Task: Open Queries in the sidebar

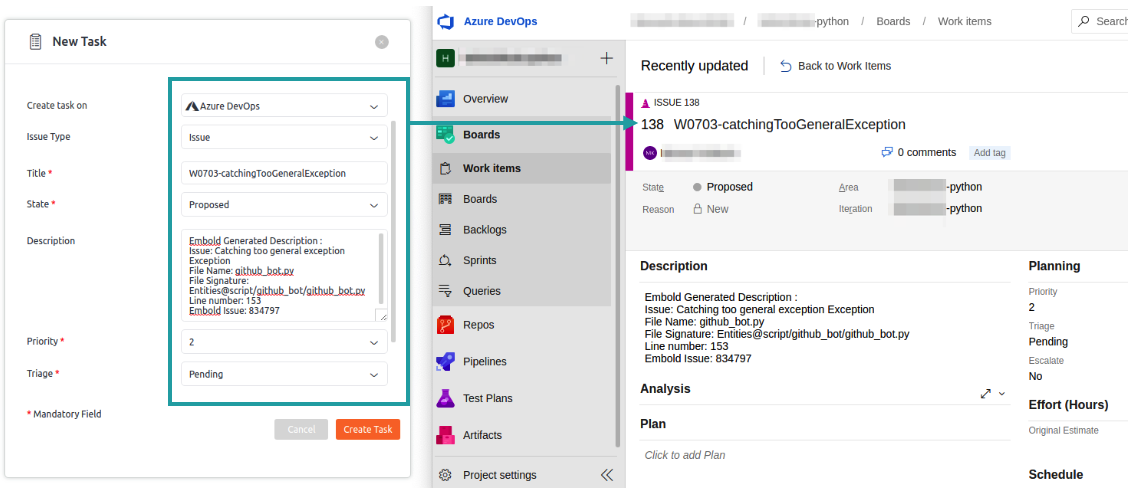Action: [482, 291]
